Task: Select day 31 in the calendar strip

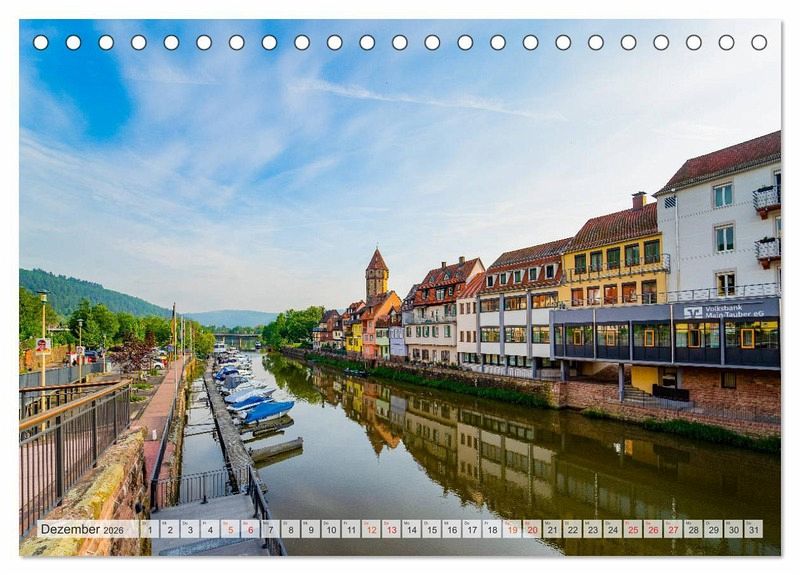Action: coord(754,529)
